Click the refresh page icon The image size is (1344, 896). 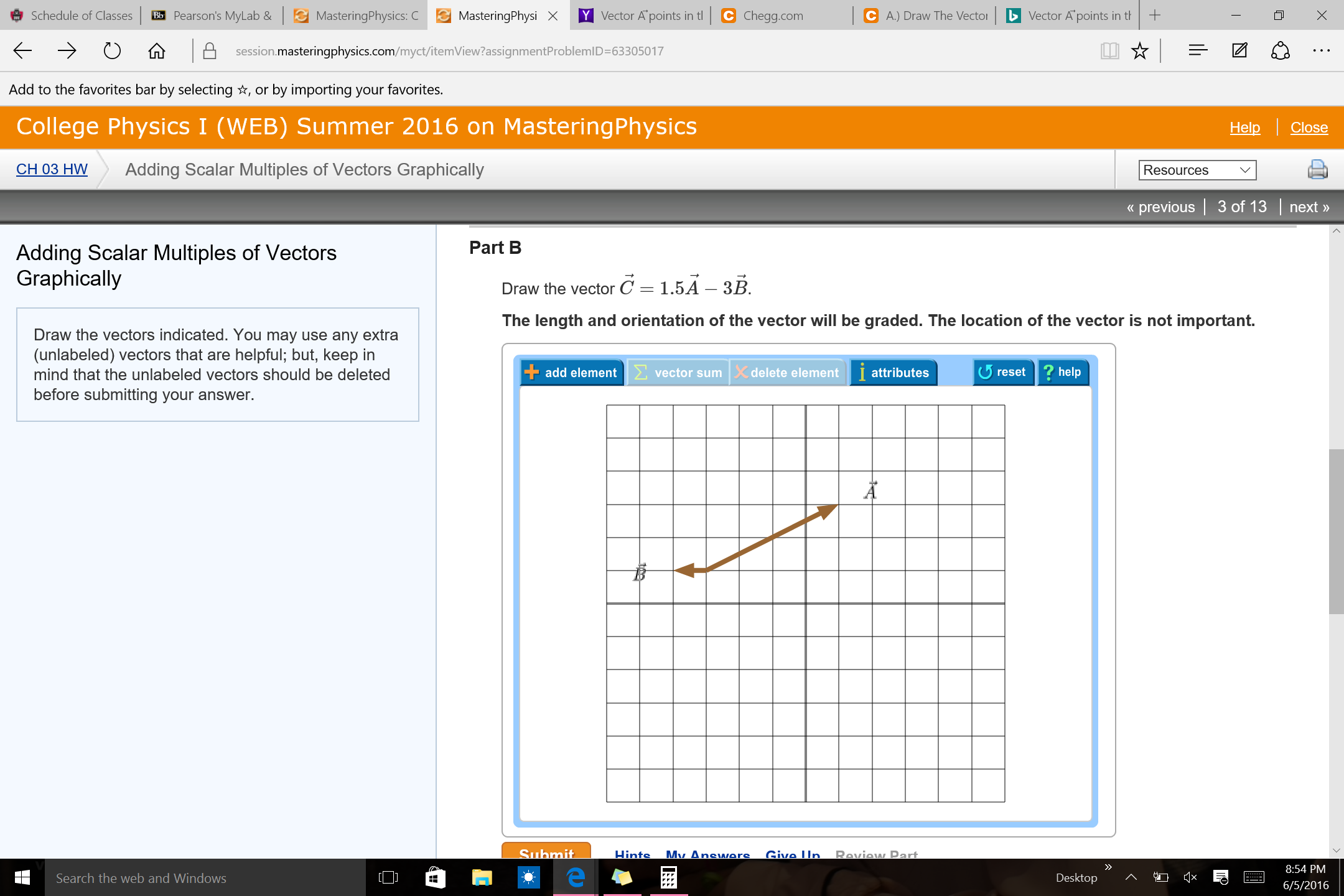(x=112, y=51)
